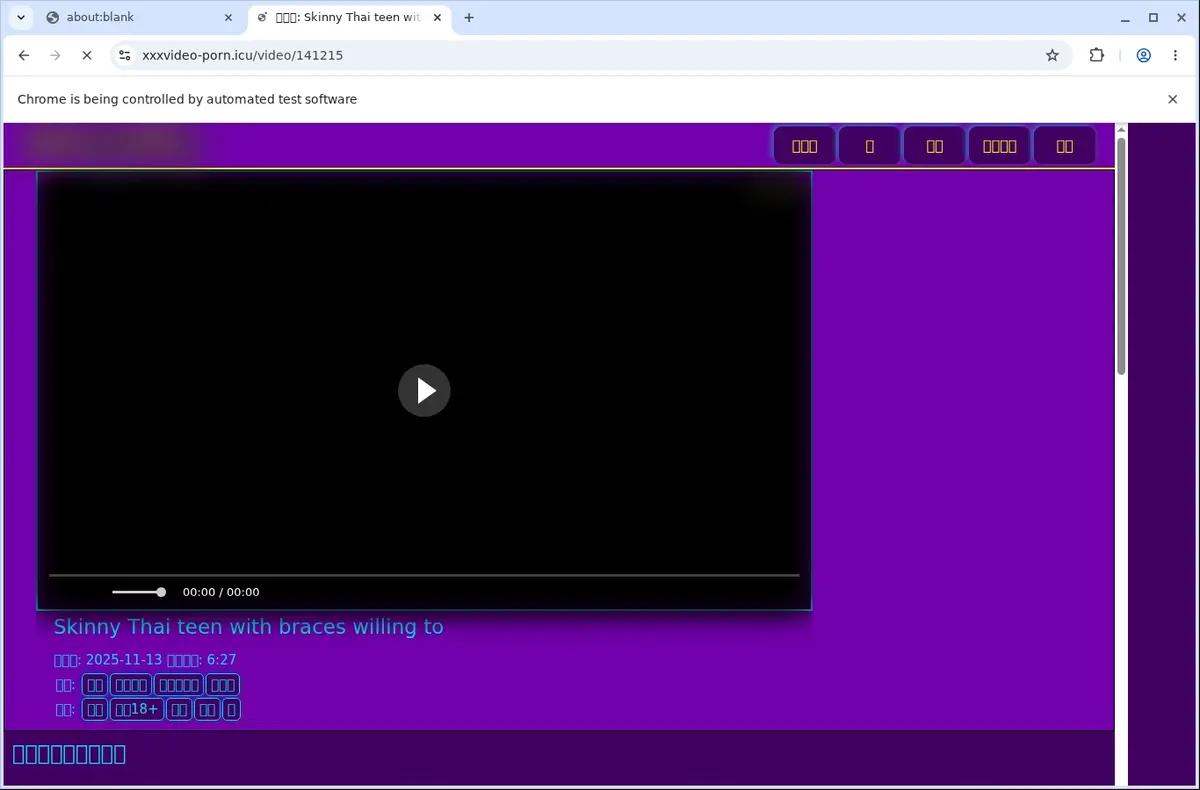Click the scrollbar up arrow
Screen dimensions: 1200x790
coord(1121,129)
